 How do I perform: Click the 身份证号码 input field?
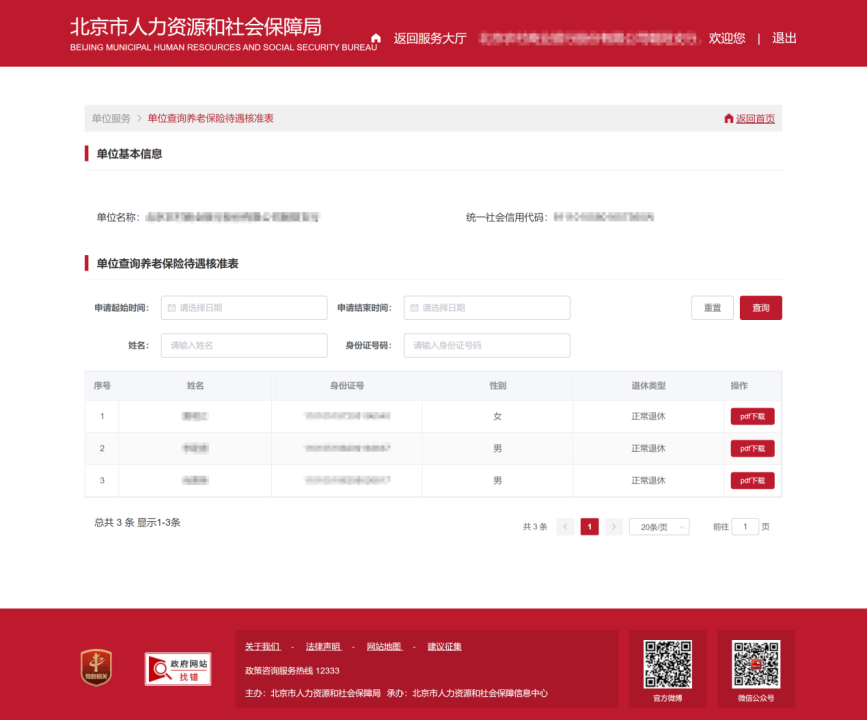[487, 345]
